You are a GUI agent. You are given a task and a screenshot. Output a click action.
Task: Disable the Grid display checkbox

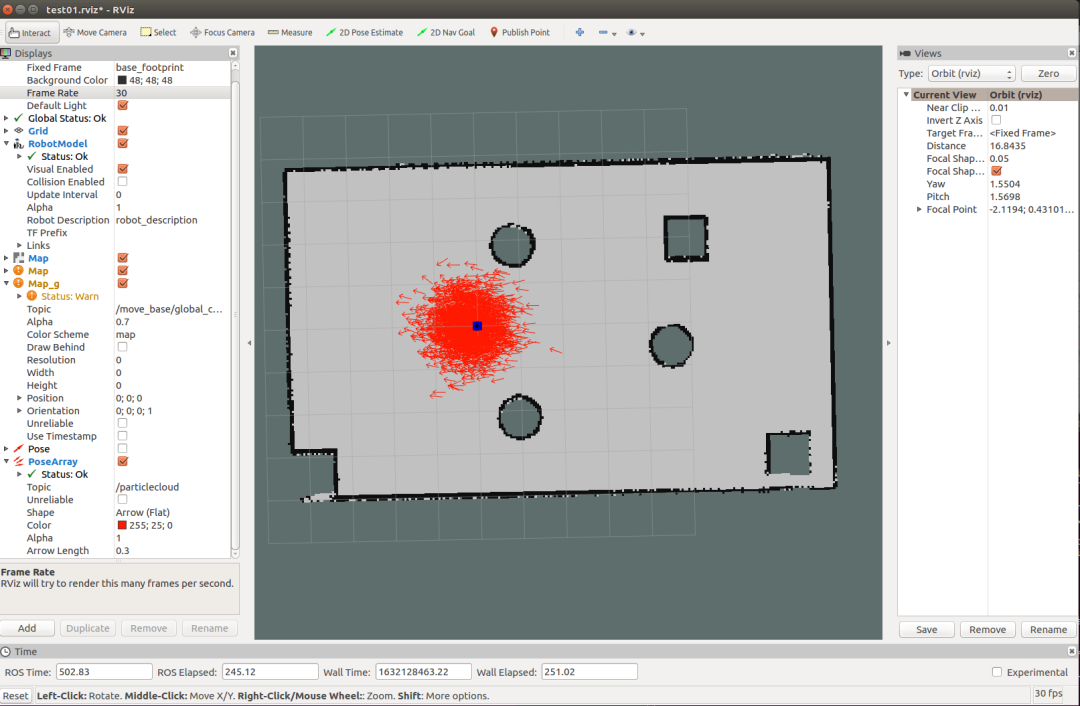[123, 131]
